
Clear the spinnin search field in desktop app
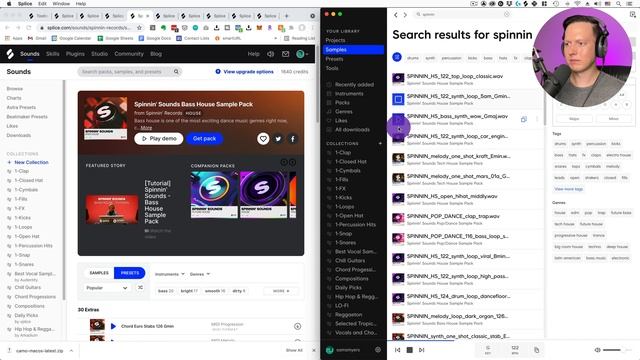click(507, 14)
